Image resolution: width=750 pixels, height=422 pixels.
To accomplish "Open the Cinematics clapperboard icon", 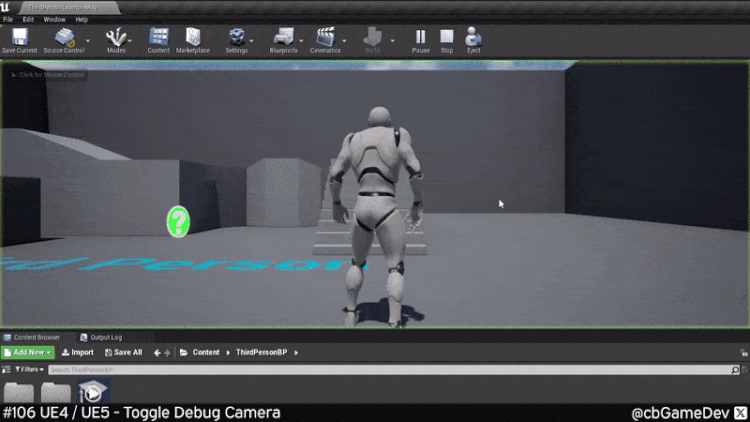I will click(x=325, y=37).
